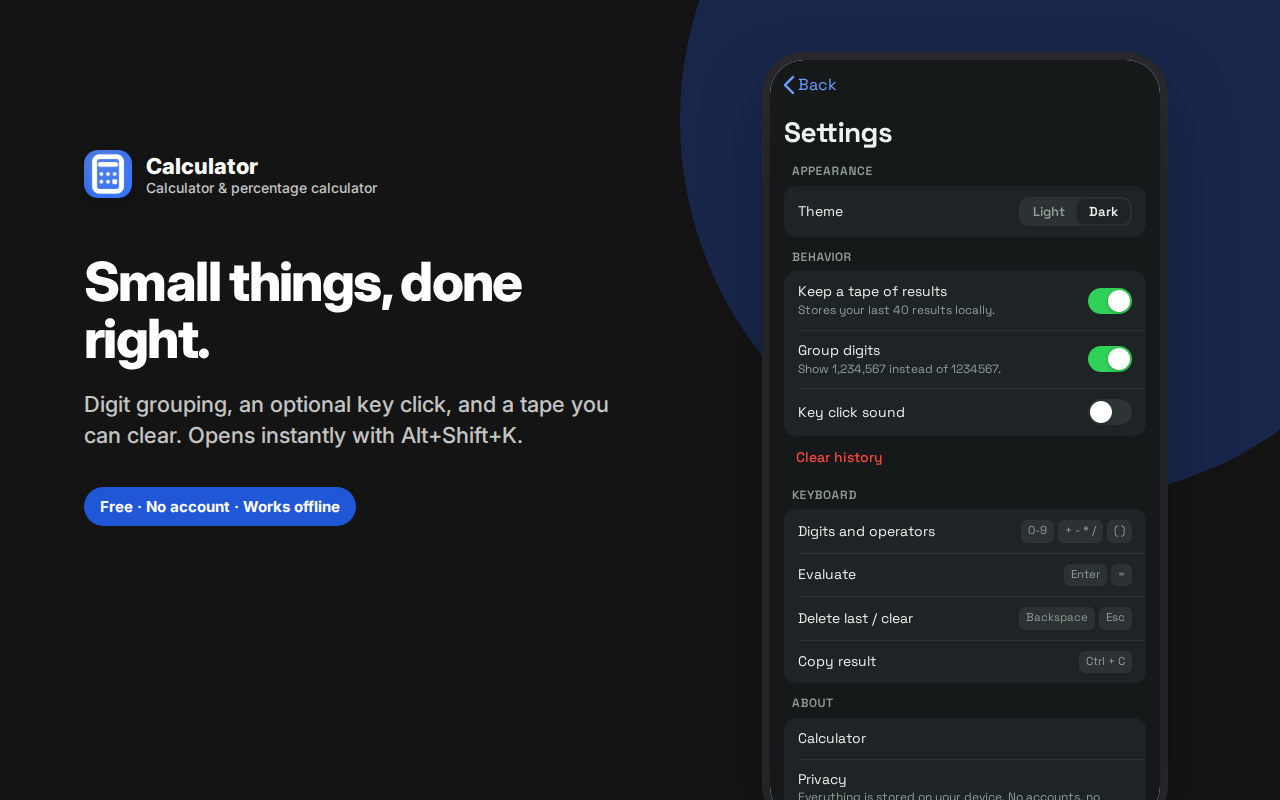Click the Theme row label
Viewport: 1280px width, 800px height.
pos(820,211)
